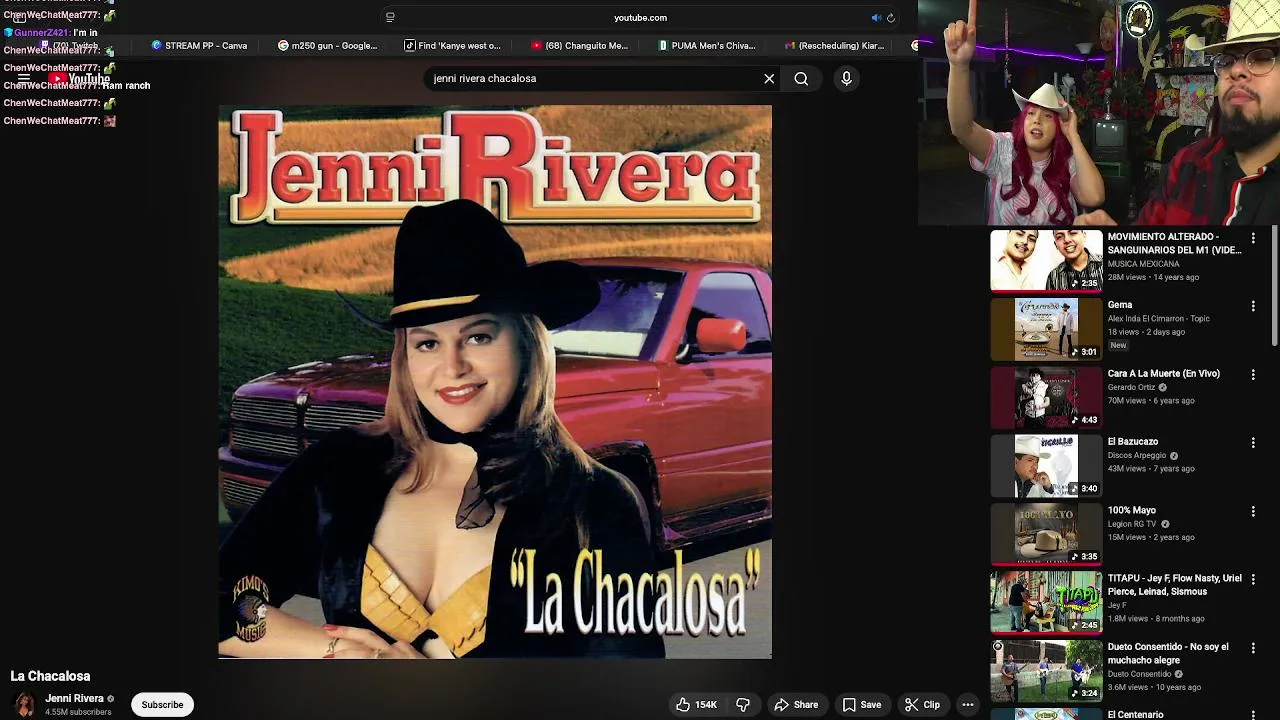Open the Jenni Rivera channel name link
Image resolution: width=1280 pixels, height=720 pixels.
(x=74, y=698)
